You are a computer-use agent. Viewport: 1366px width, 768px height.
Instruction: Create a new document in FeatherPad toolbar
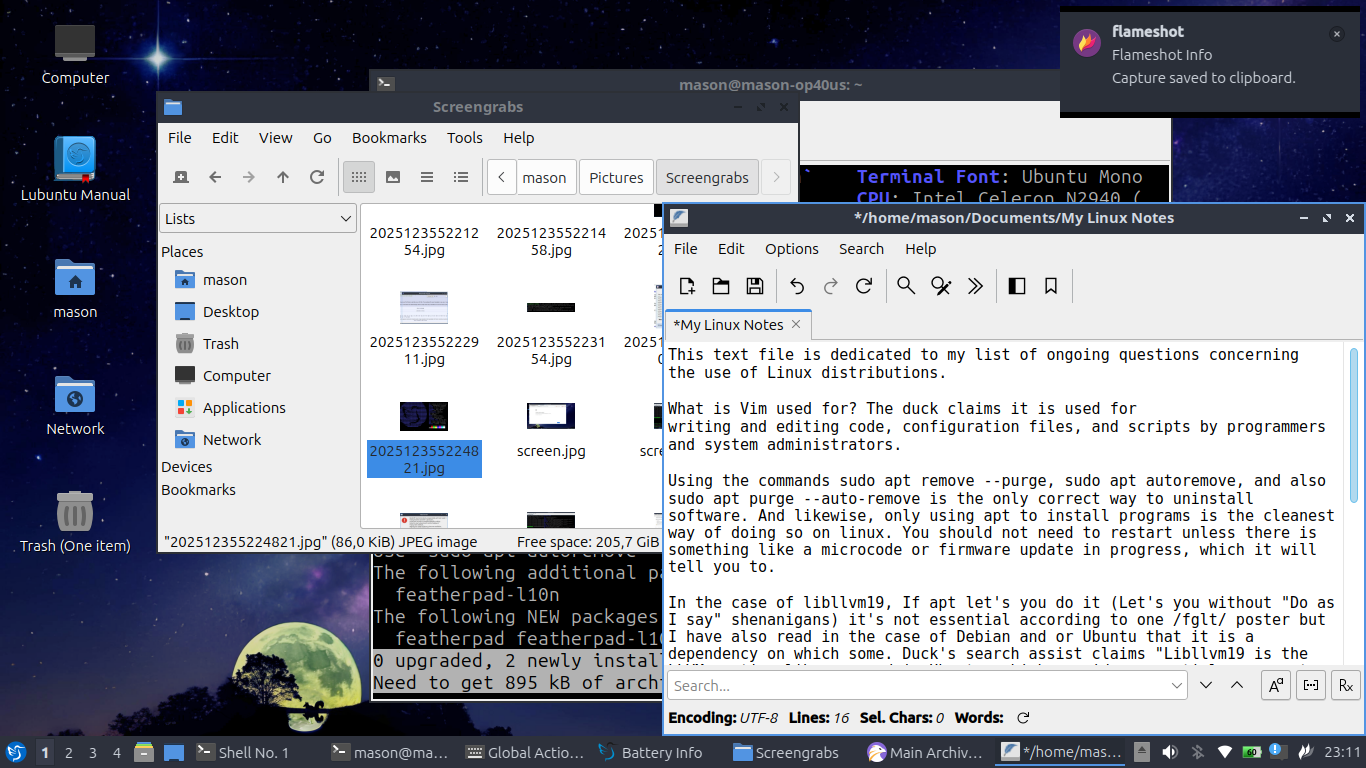click(x=687, y=286)
